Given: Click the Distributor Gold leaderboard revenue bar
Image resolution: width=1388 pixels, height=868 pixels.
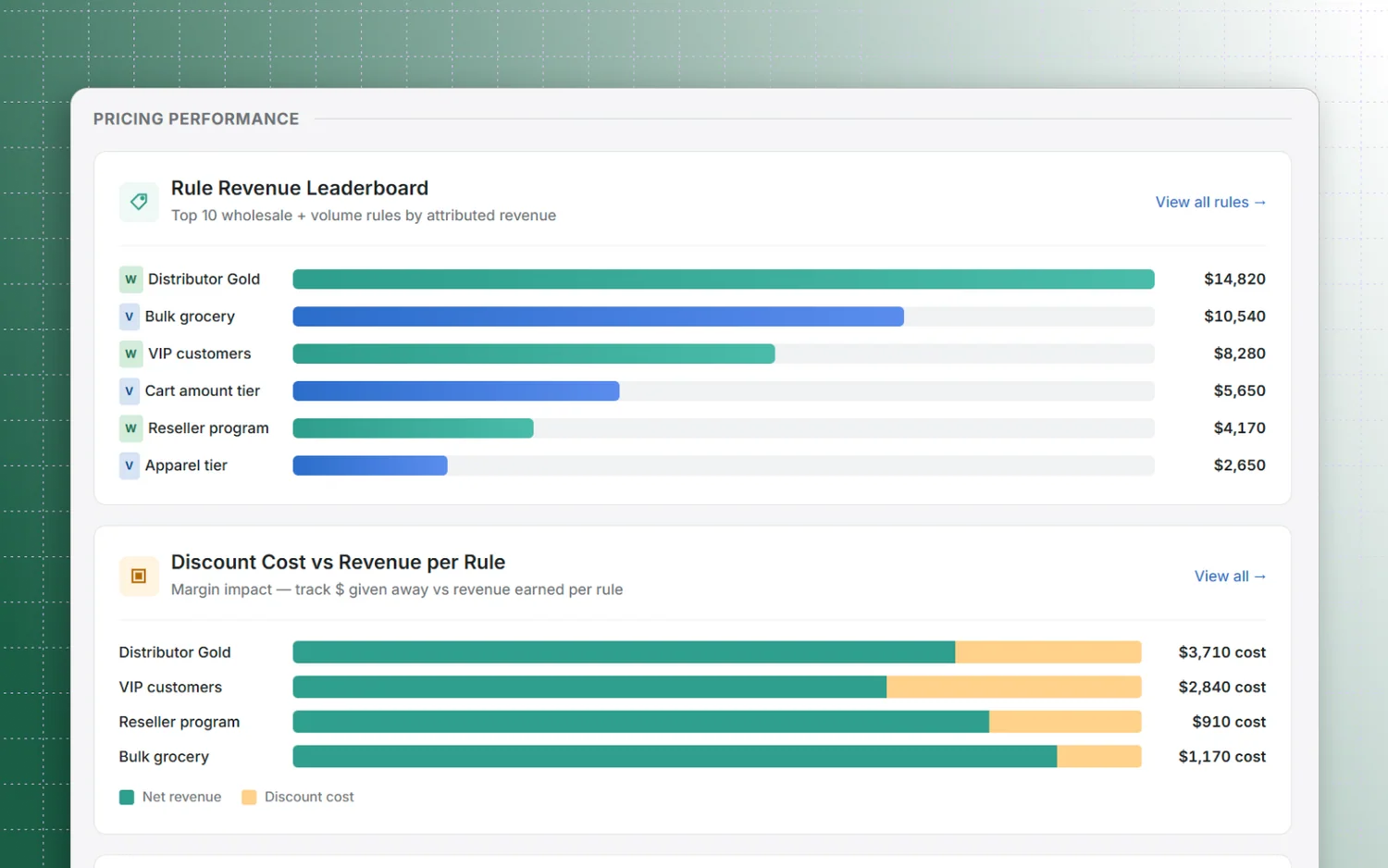Looking at the screenshot, I should click(x=724, y=279).
